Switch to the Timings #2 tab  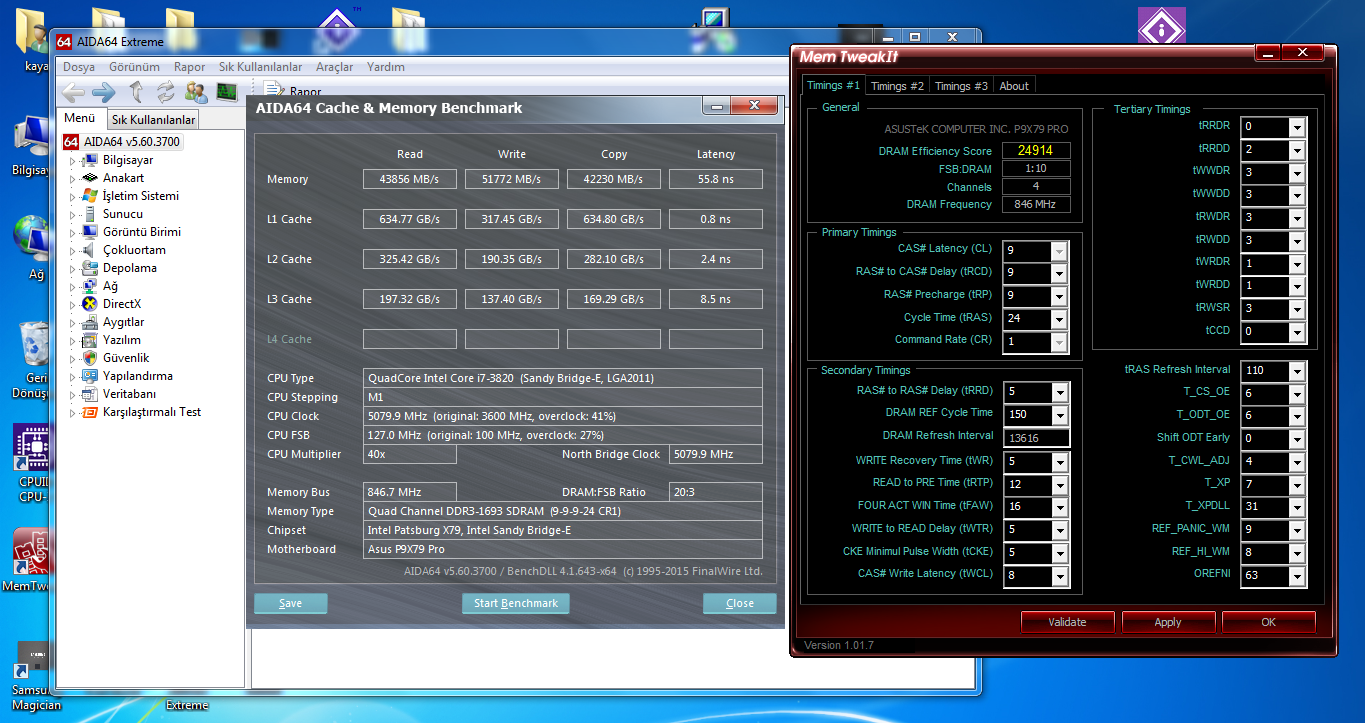897,86
